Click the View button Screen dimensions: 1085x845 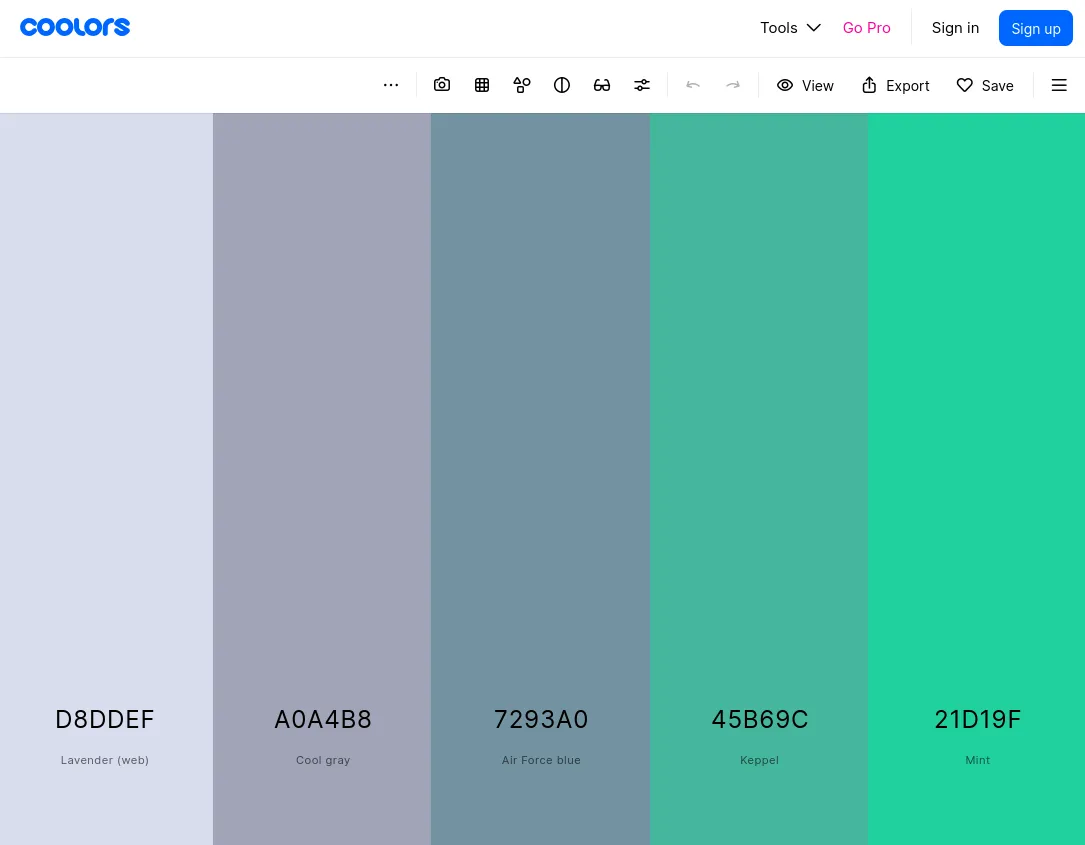tap(805, 85)
